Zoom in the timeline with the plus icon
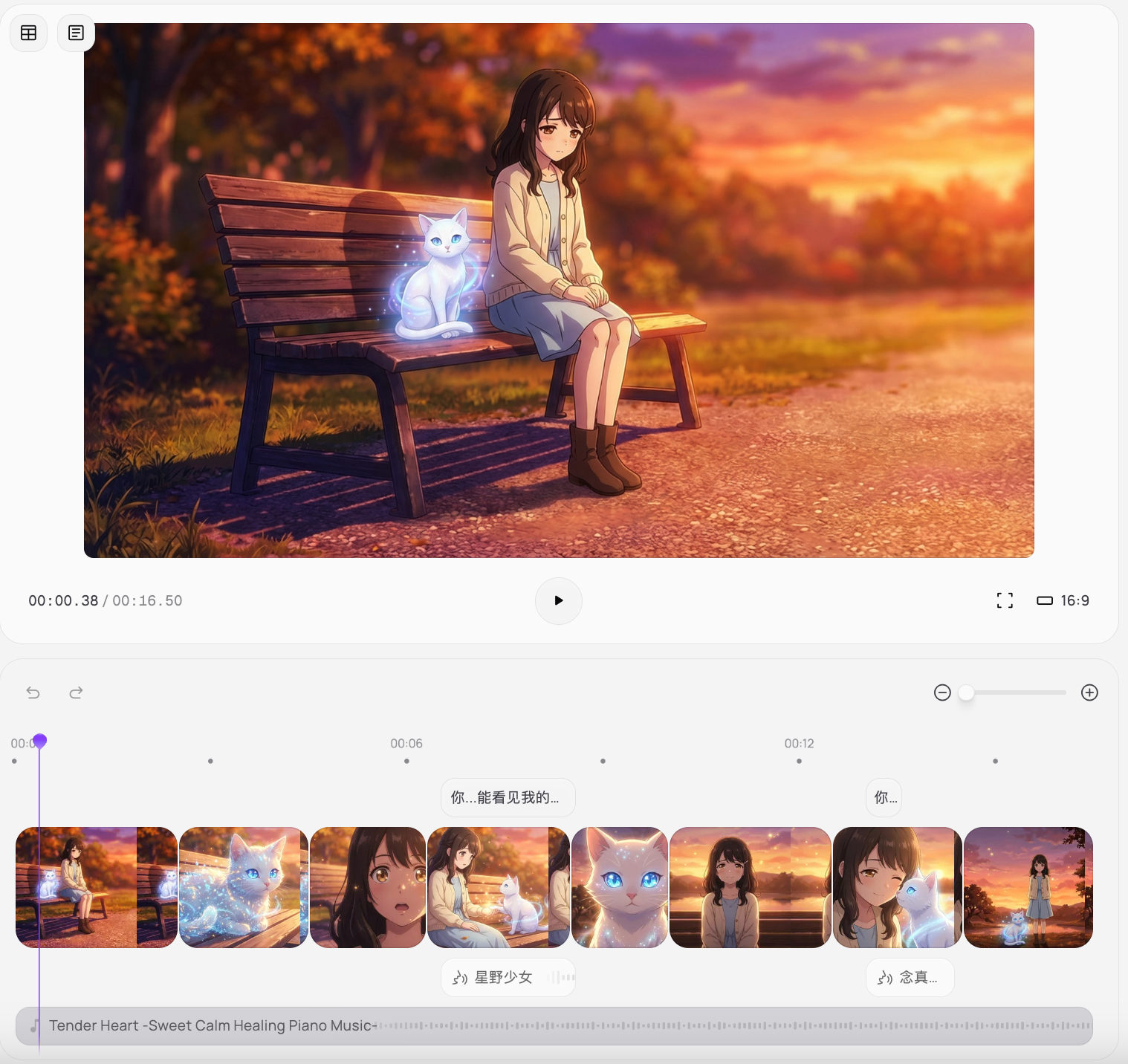The height and width of the screenshot is (1064, 1128). tap(1089, 692)
